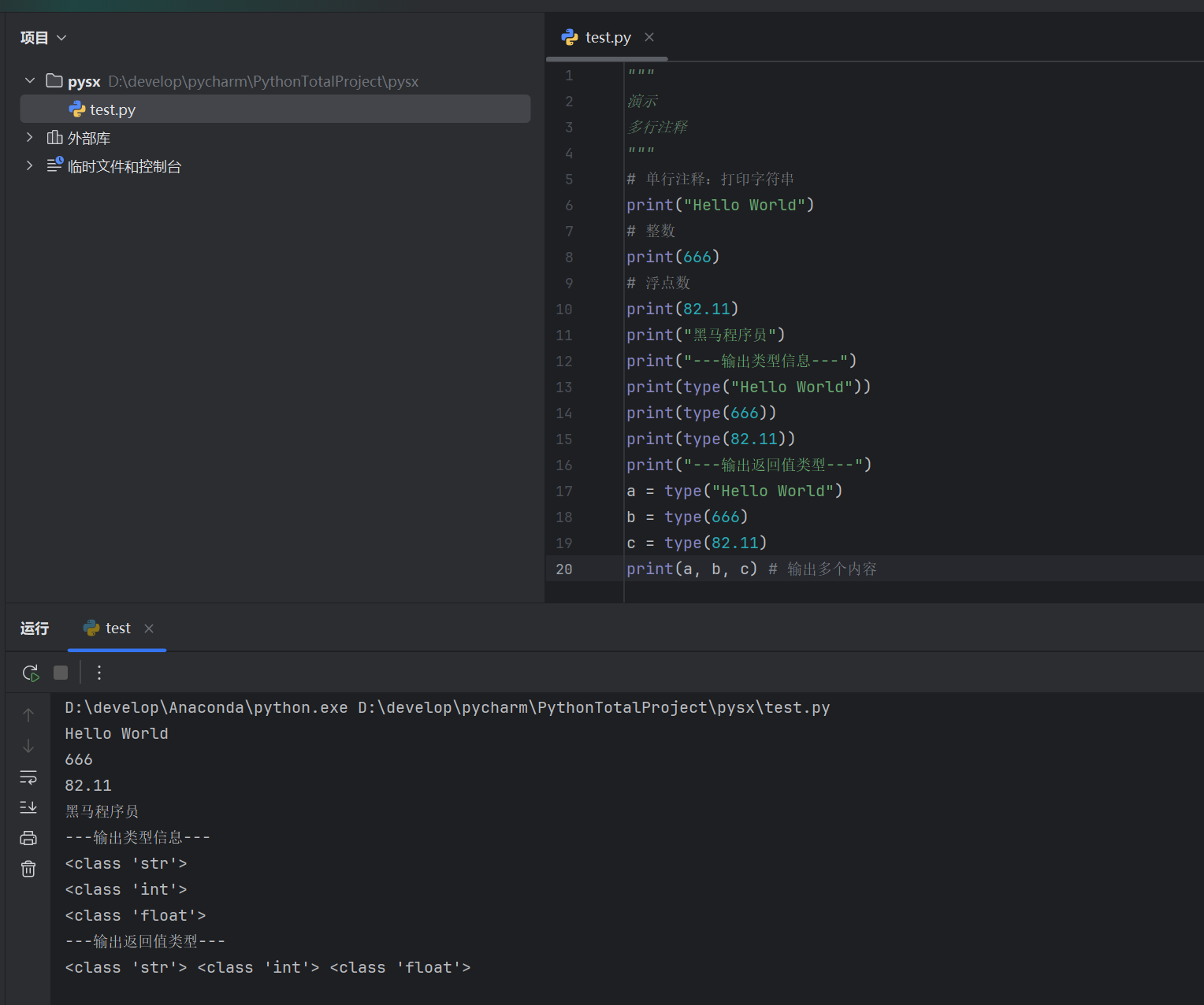Click comment # 浮点数 in editor
Image resolution: width=1204 pixels, height=1005 pixels.
coord(659,283)
